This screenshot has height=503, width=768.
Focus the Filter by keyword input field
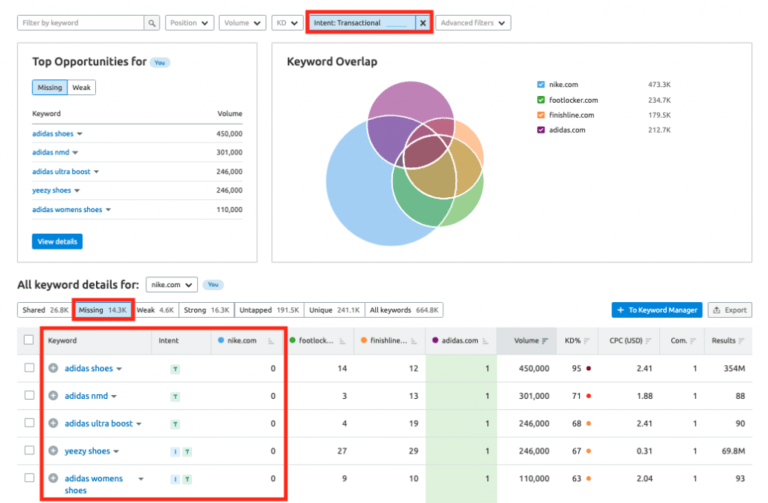tap(81, 23)
